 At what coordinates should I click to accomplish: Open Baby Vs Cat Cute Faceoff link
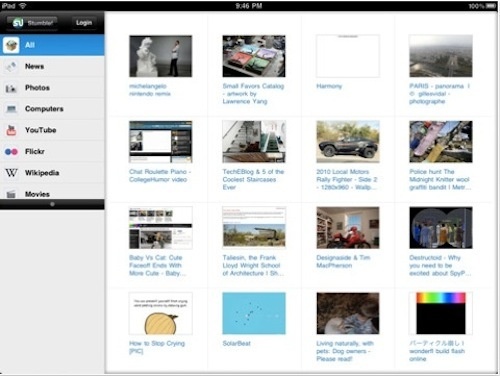tap(157, 265)
